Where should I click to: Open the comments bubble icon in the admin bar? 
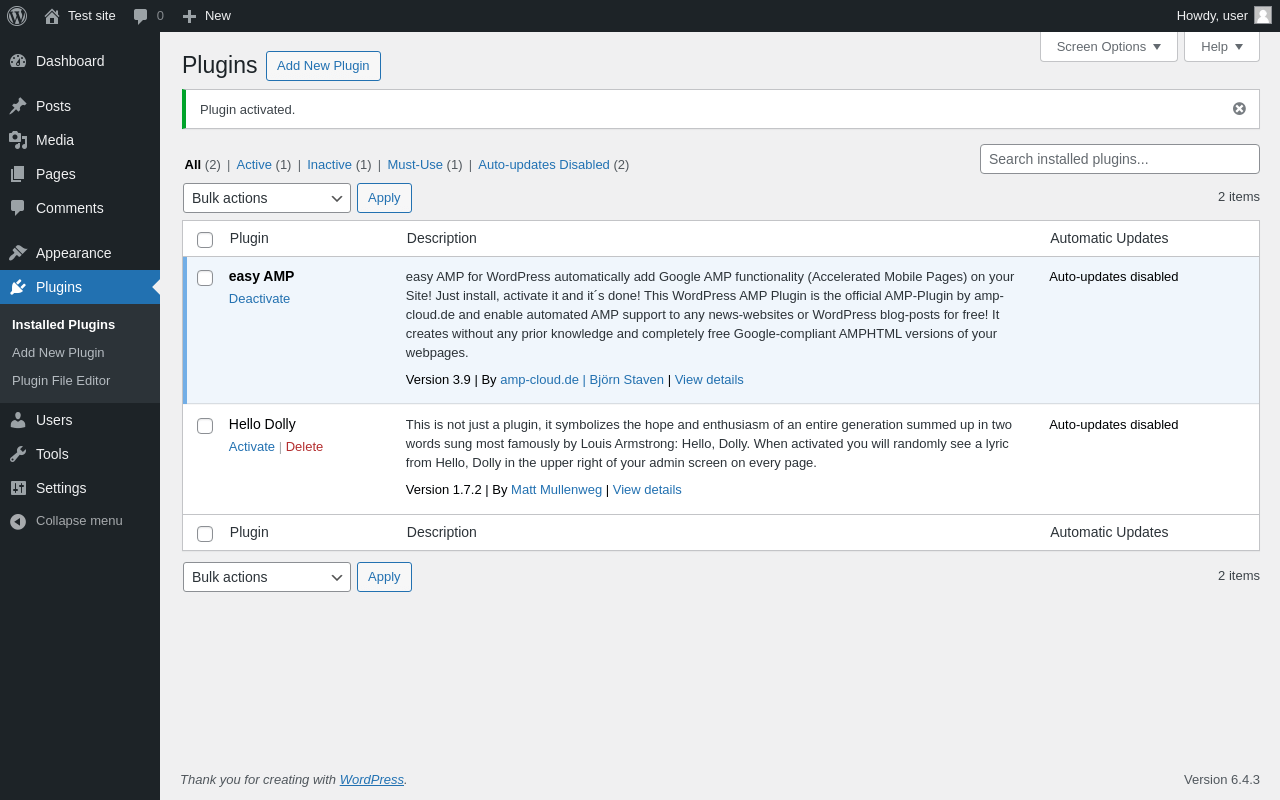click(x=141, y=16)
